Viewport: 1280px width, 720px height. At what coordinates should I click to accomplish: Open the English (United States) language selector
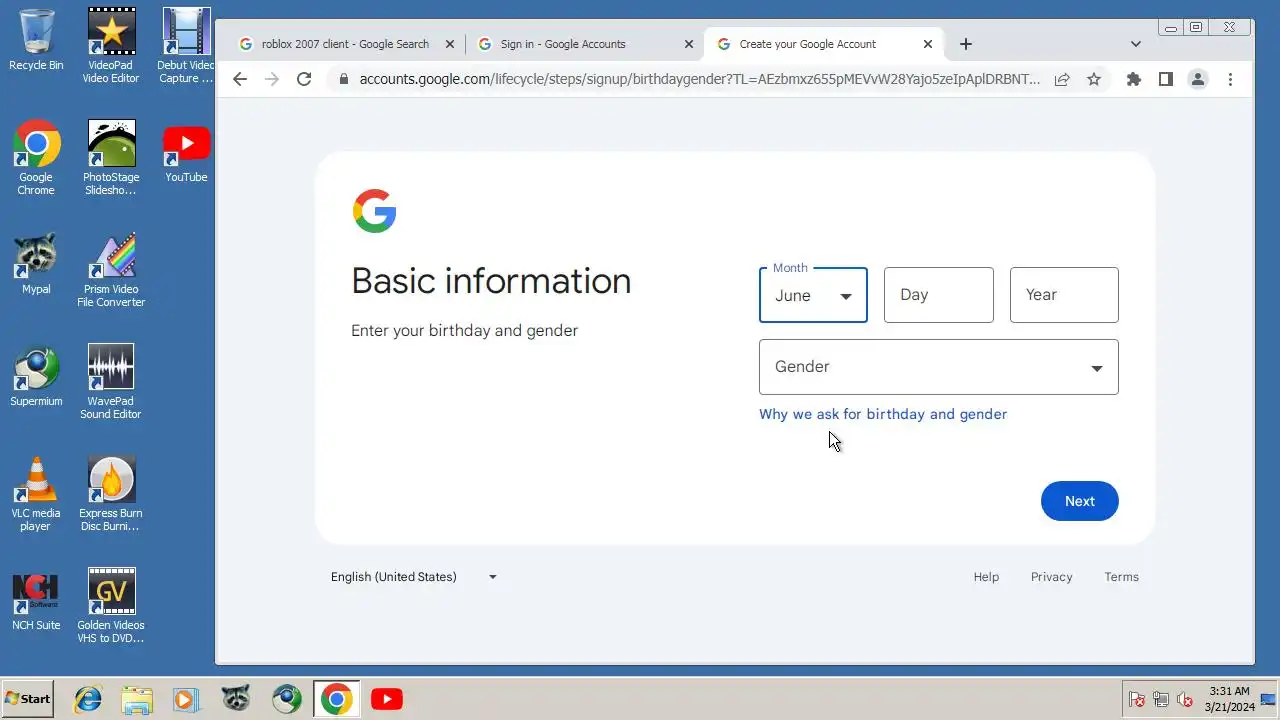tap(414, 577)
